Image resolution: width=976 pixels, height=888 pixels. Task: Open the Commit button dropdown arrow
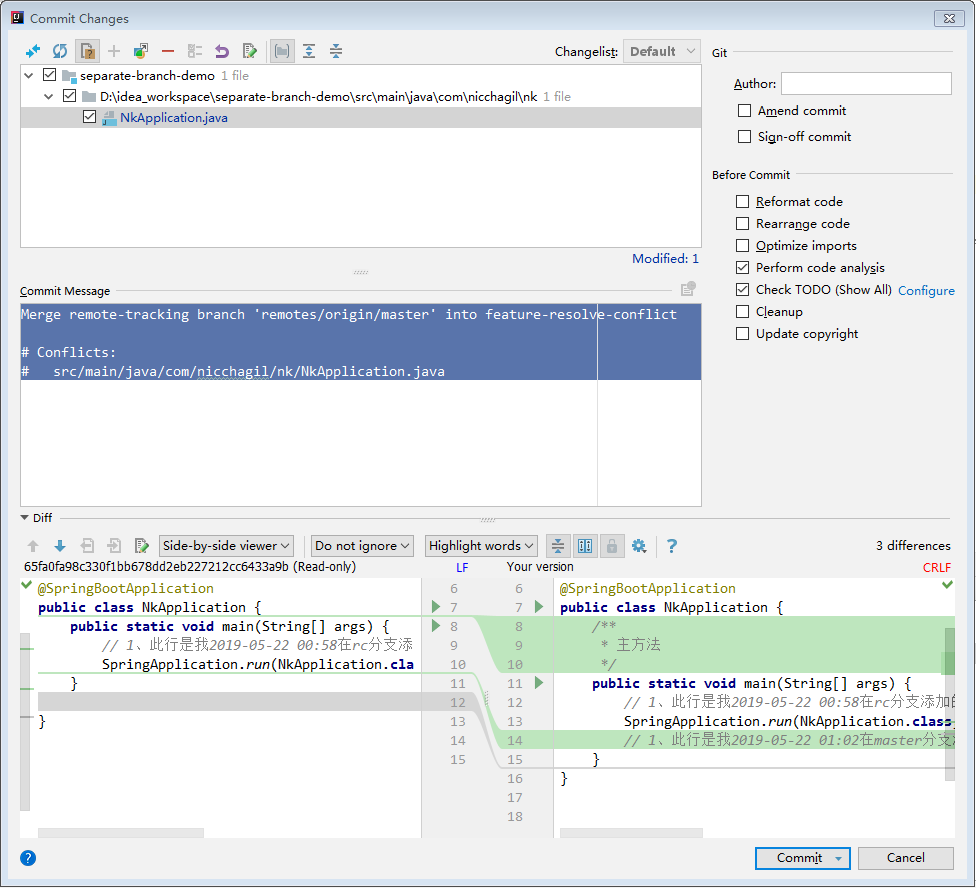(838, 859)
